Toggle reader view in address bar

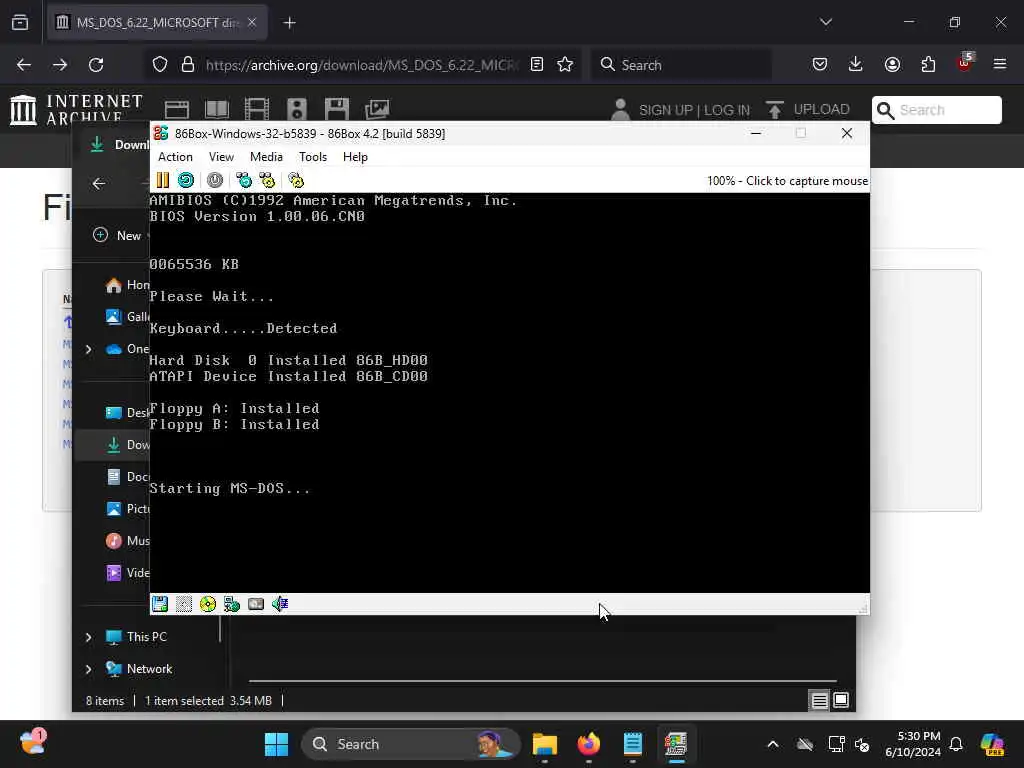coord(537,65)
